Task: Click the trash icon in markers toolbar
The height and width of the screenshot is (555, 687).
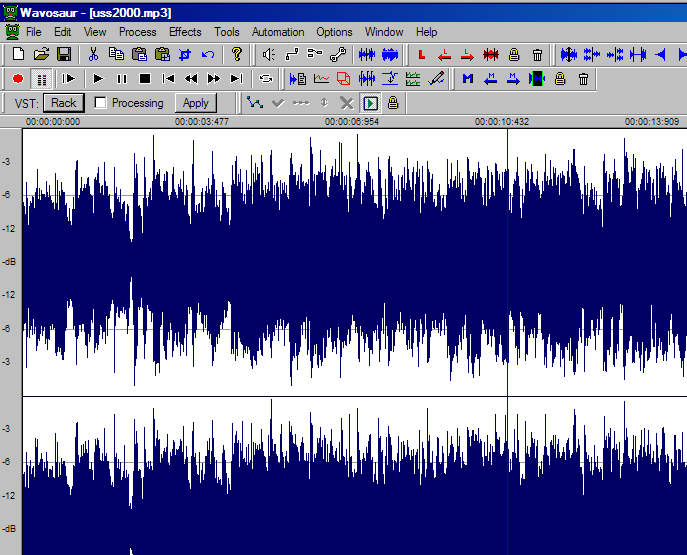Action: (583, 78)
